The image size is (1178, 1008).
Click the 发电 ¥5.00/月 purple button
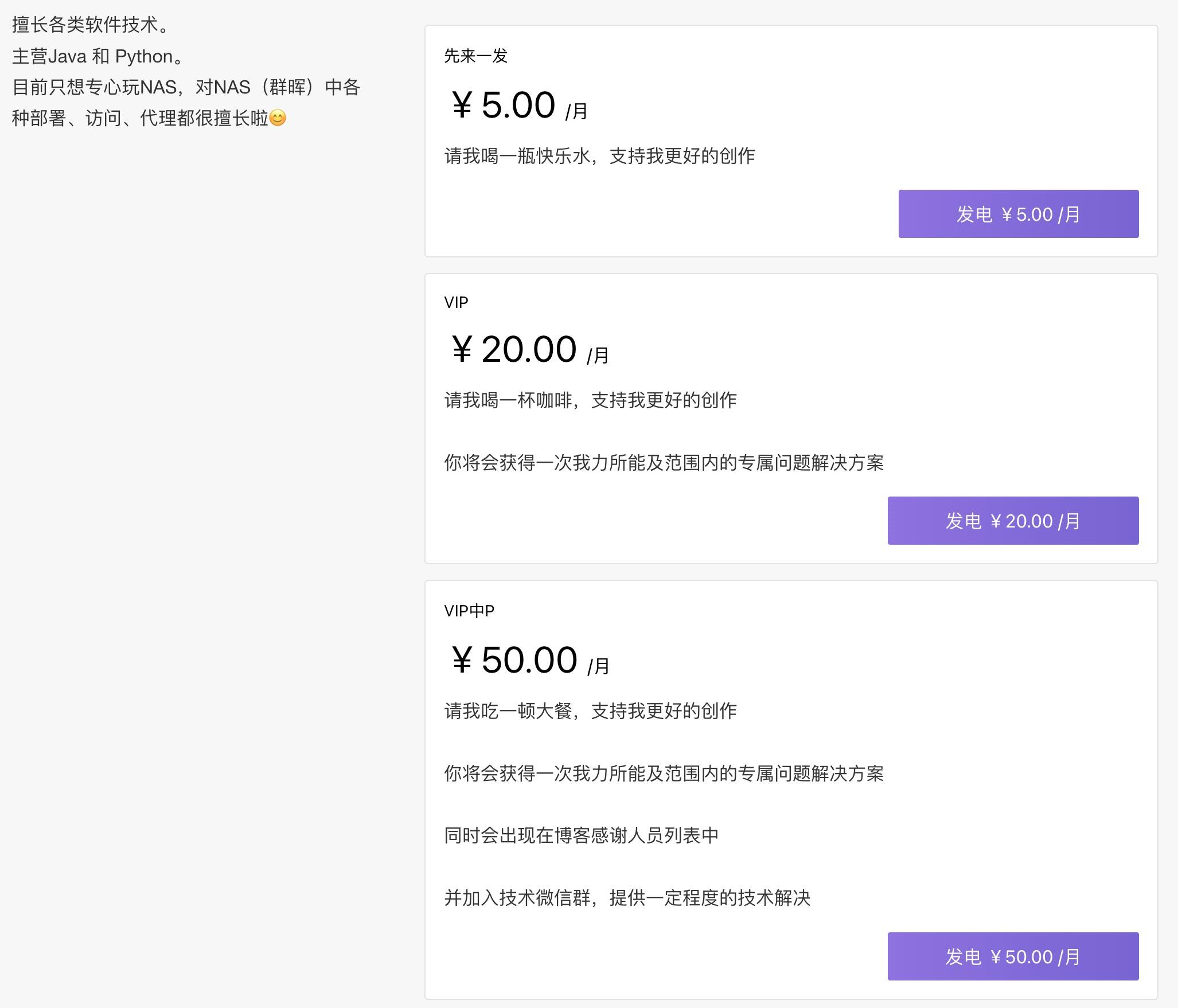(x=1018, y=213)
